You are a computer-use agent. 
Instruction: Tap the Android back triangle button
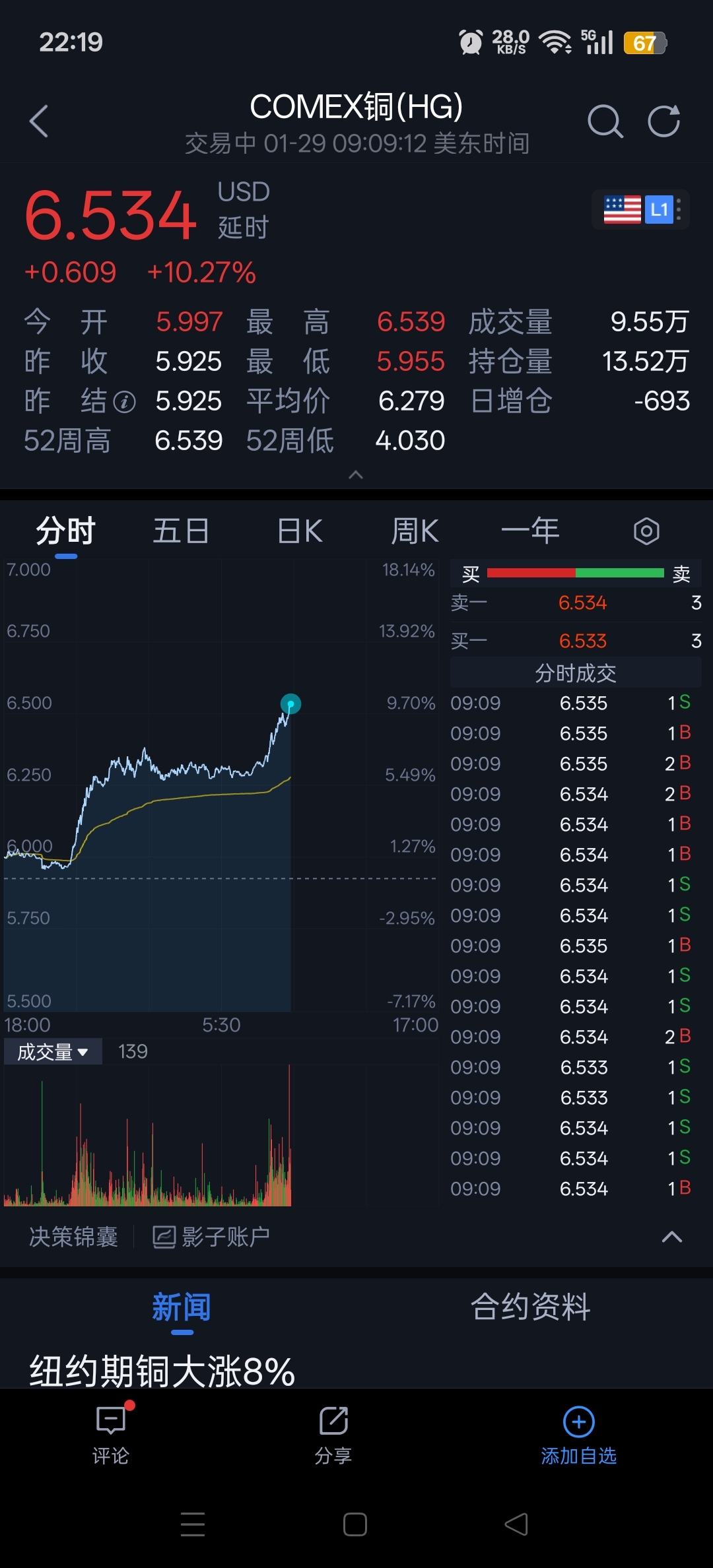point(516,1524)
